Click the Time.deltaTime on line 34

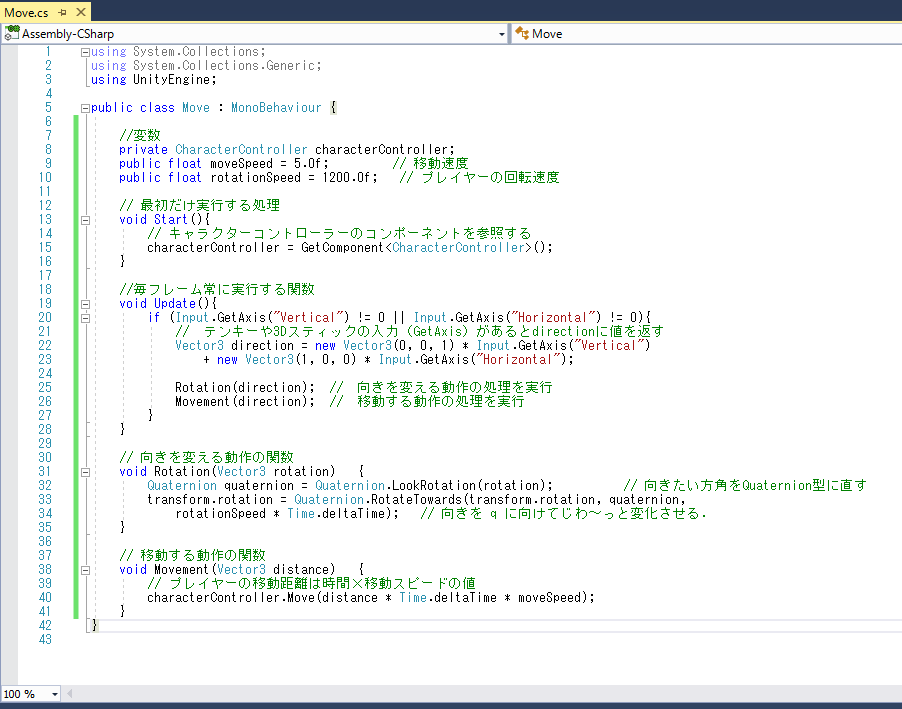335,513
